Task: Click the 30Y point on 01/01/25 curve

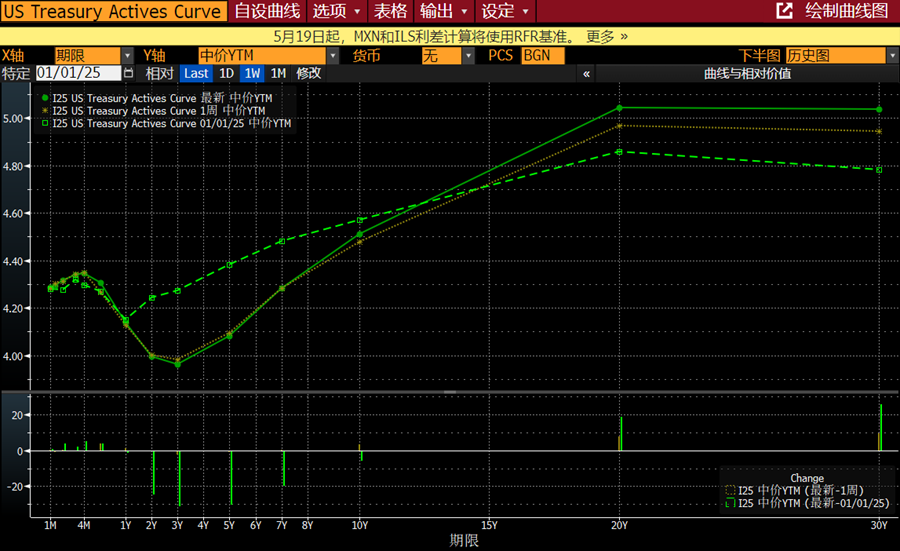Action: coord(879,170)
